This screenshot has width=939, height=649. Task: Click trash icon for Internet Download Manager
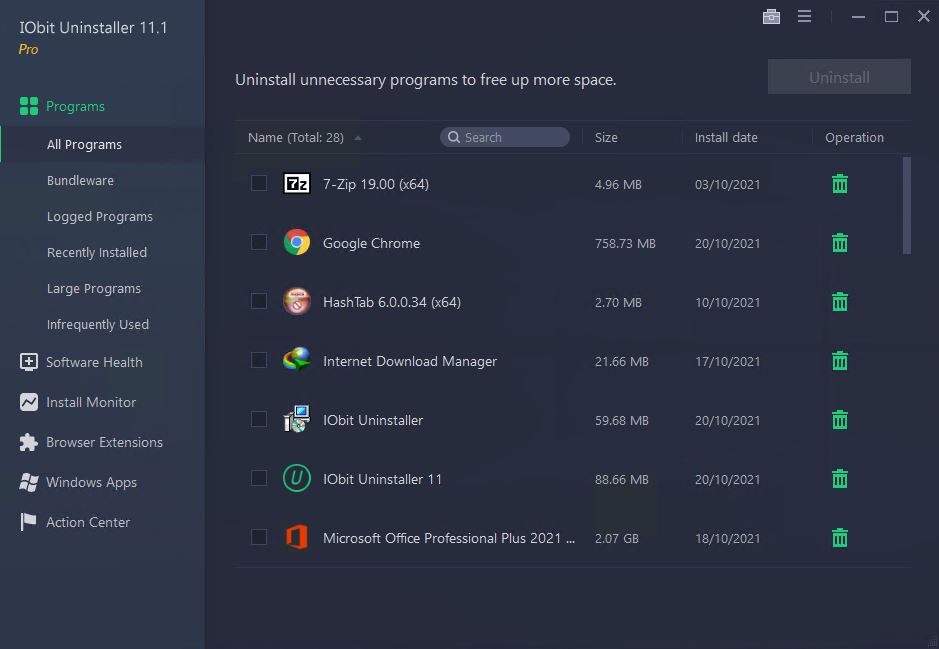840,360
